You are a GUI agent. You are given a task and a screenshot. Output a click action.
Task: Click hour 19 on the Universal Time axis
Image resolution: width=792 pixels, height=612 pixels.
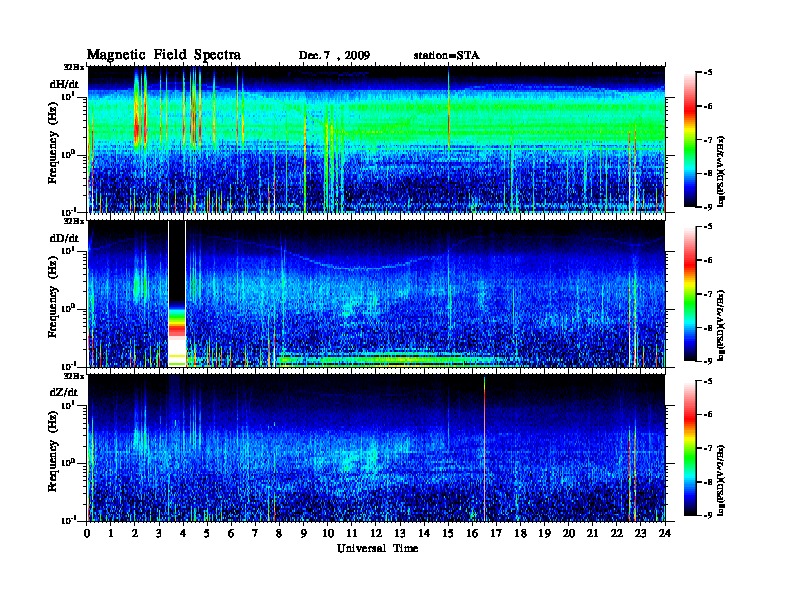click(544, 533)
